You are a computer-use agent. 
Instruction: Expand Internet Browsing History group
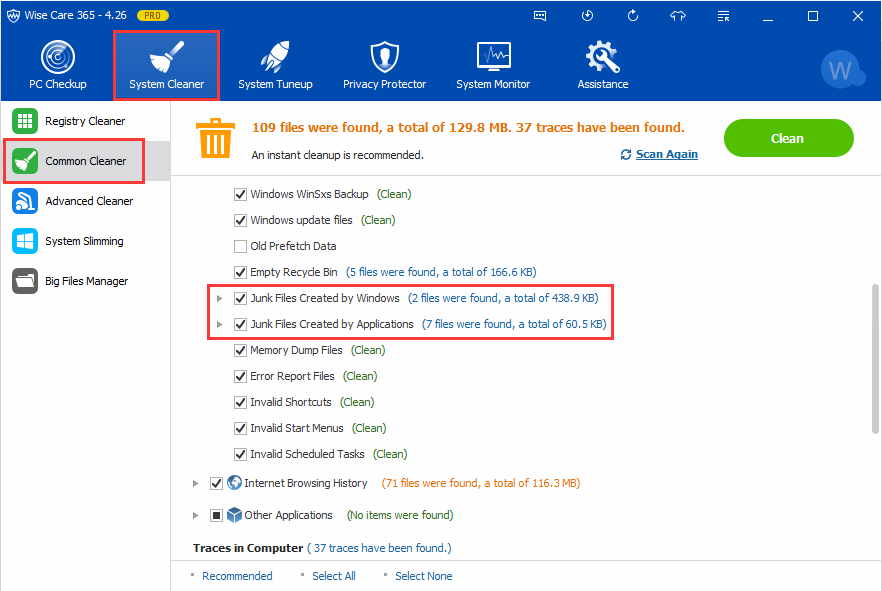(195, 483)
